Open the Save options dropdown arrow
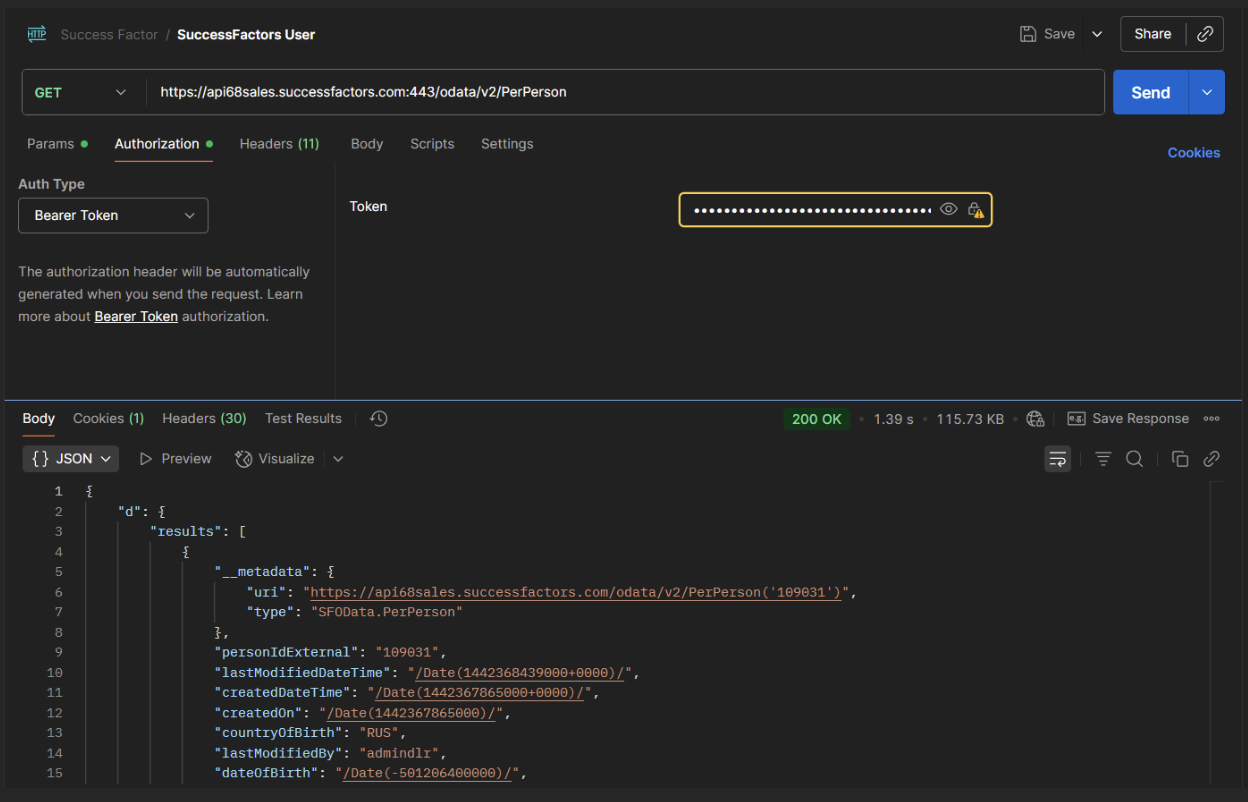Viewport: 1248px width, 802px height. point(1097,34)
